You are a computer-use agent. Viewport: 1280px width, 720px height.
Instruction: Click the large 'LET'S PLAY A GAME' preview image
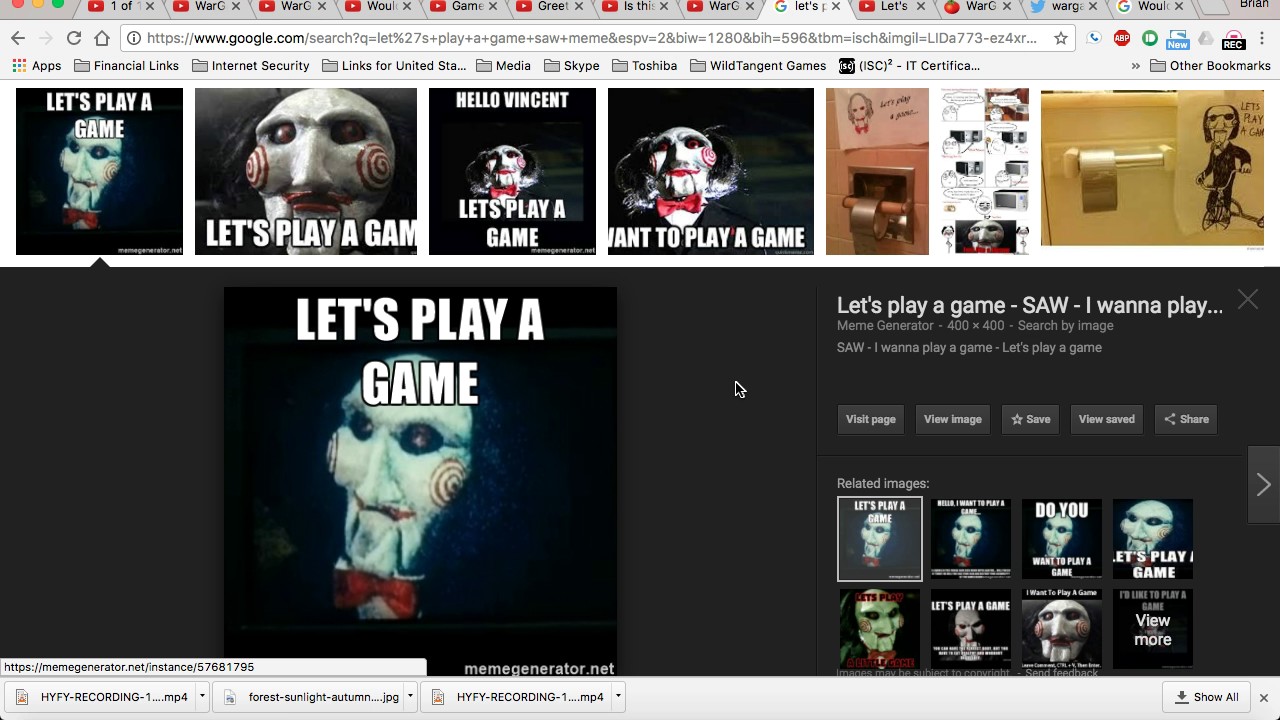point(420,482)
